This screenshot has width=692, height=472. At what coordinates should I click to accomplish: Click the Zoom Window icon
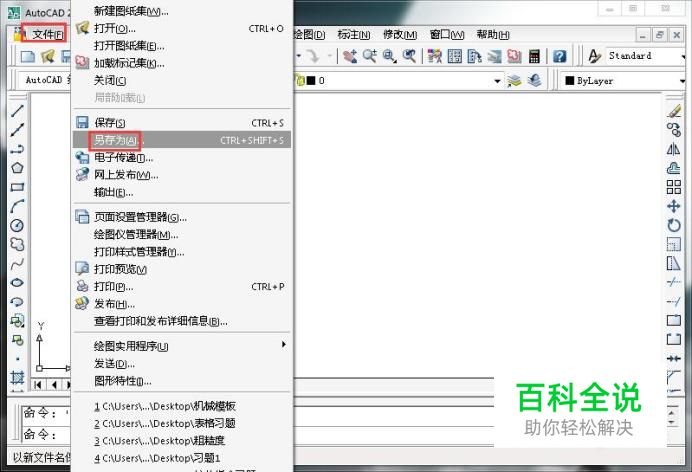[x=389, y=56]
